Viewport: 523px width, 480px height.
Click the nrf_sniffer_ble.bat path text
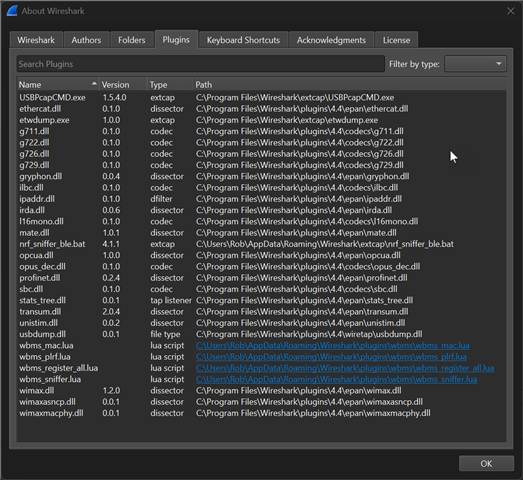[x=325, y=244]
